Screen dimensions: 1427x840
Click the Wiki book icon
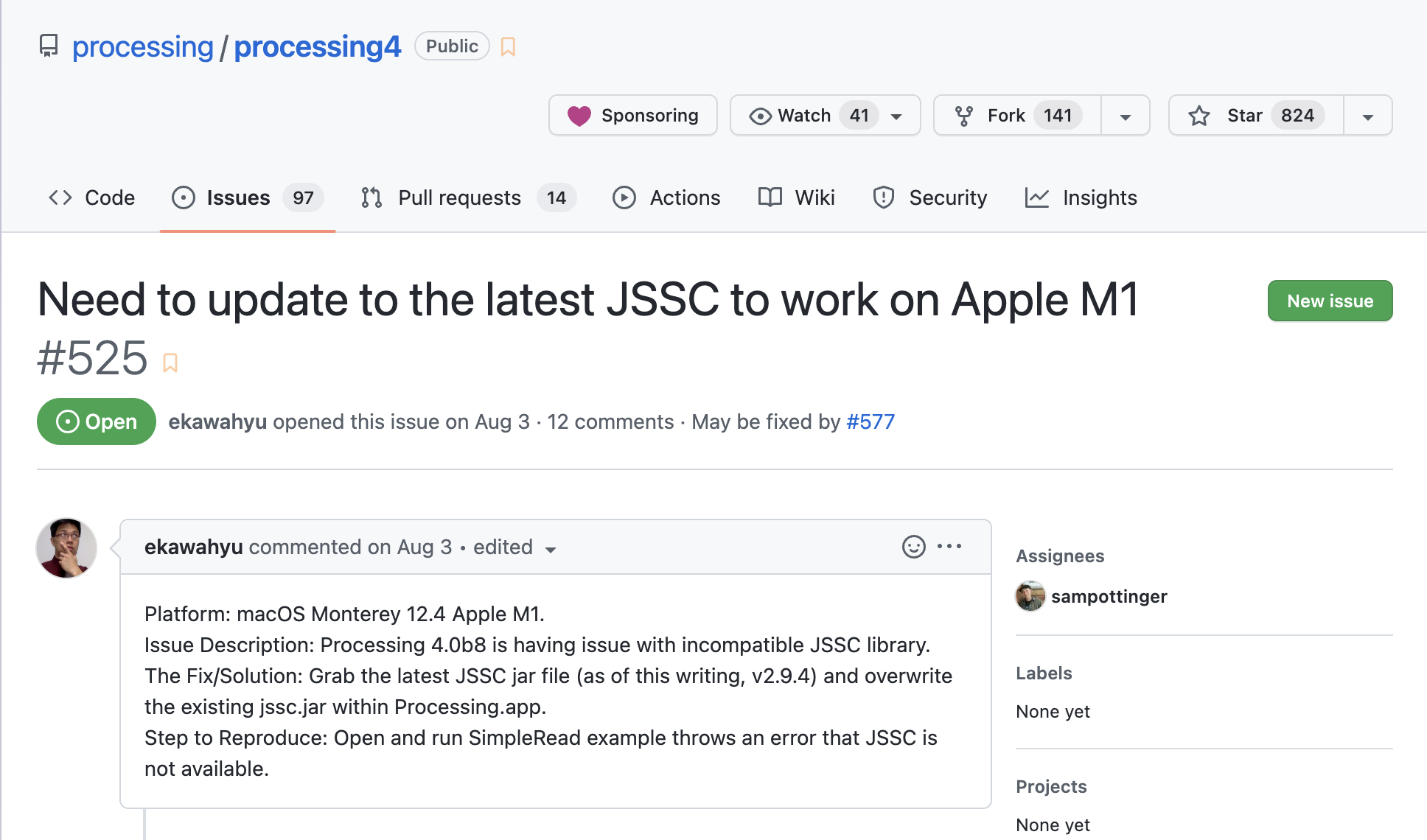[x=770, y=197]
